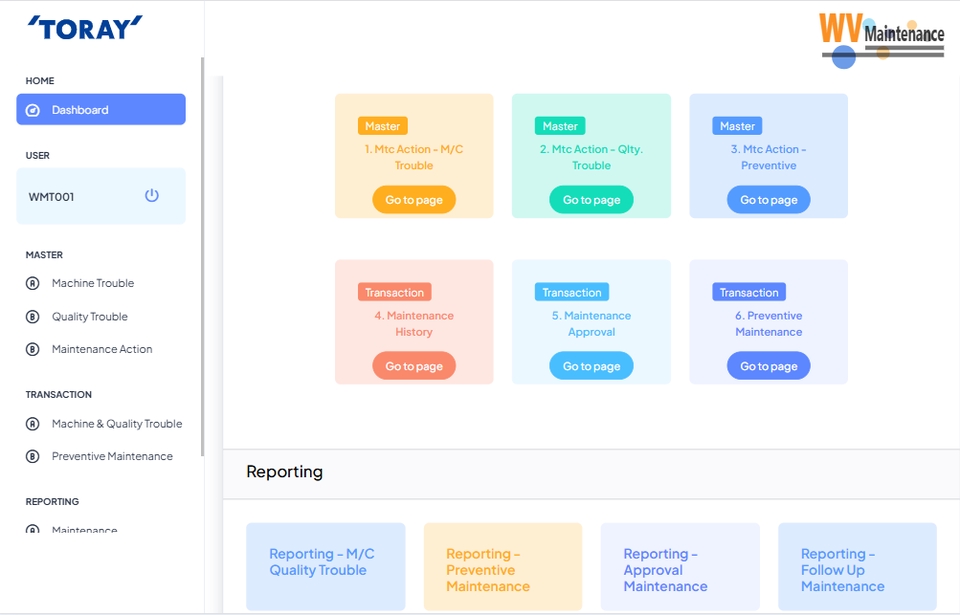Click the WV Maintenance logo
The width and height of the screenshot is (960, 615).
click(881, 38)
